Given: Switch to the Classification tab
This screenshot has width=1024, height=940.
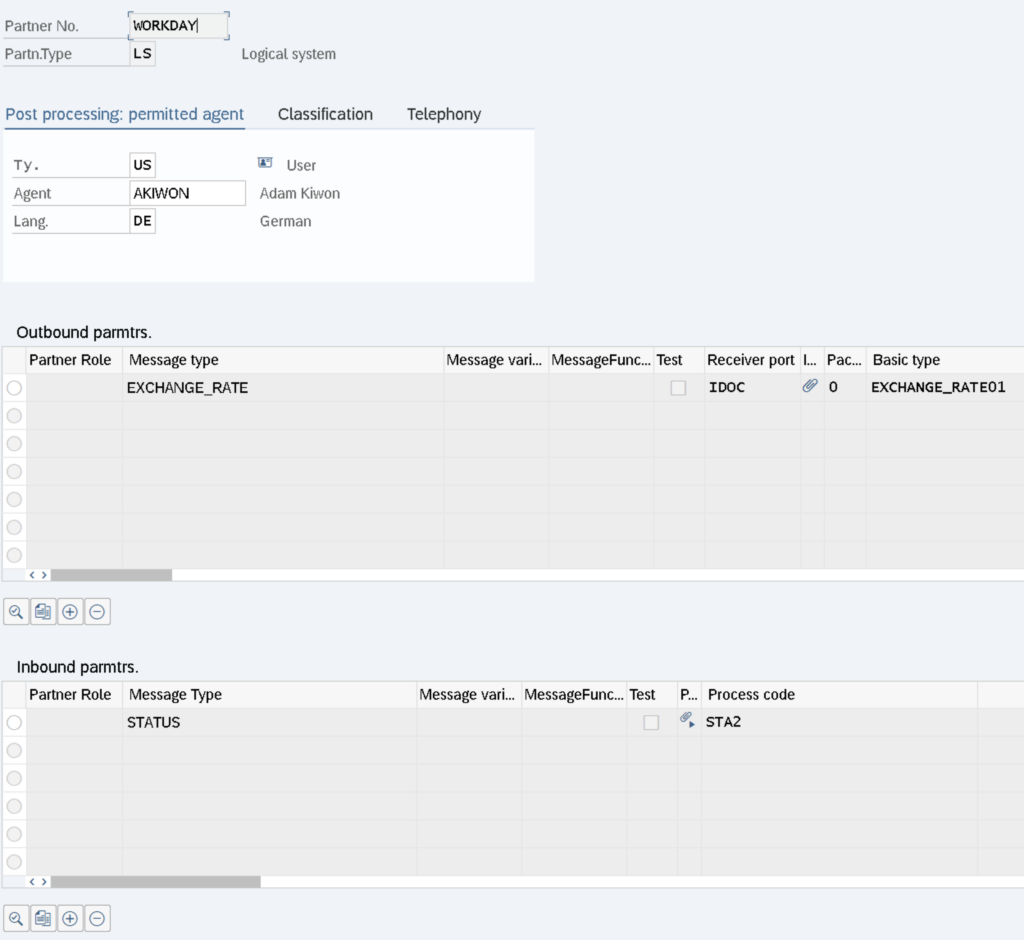Looking at the screenshot, I should click(x=325, y=114).
